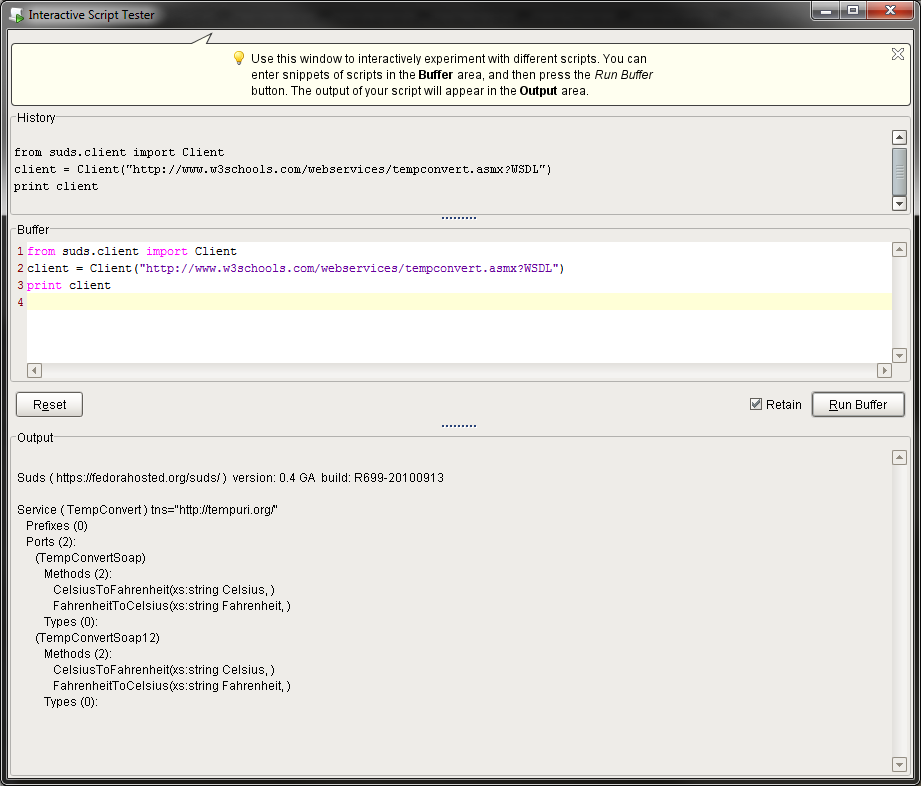Click History line 'from suds.client import Client'

click(x=119, y=152)
